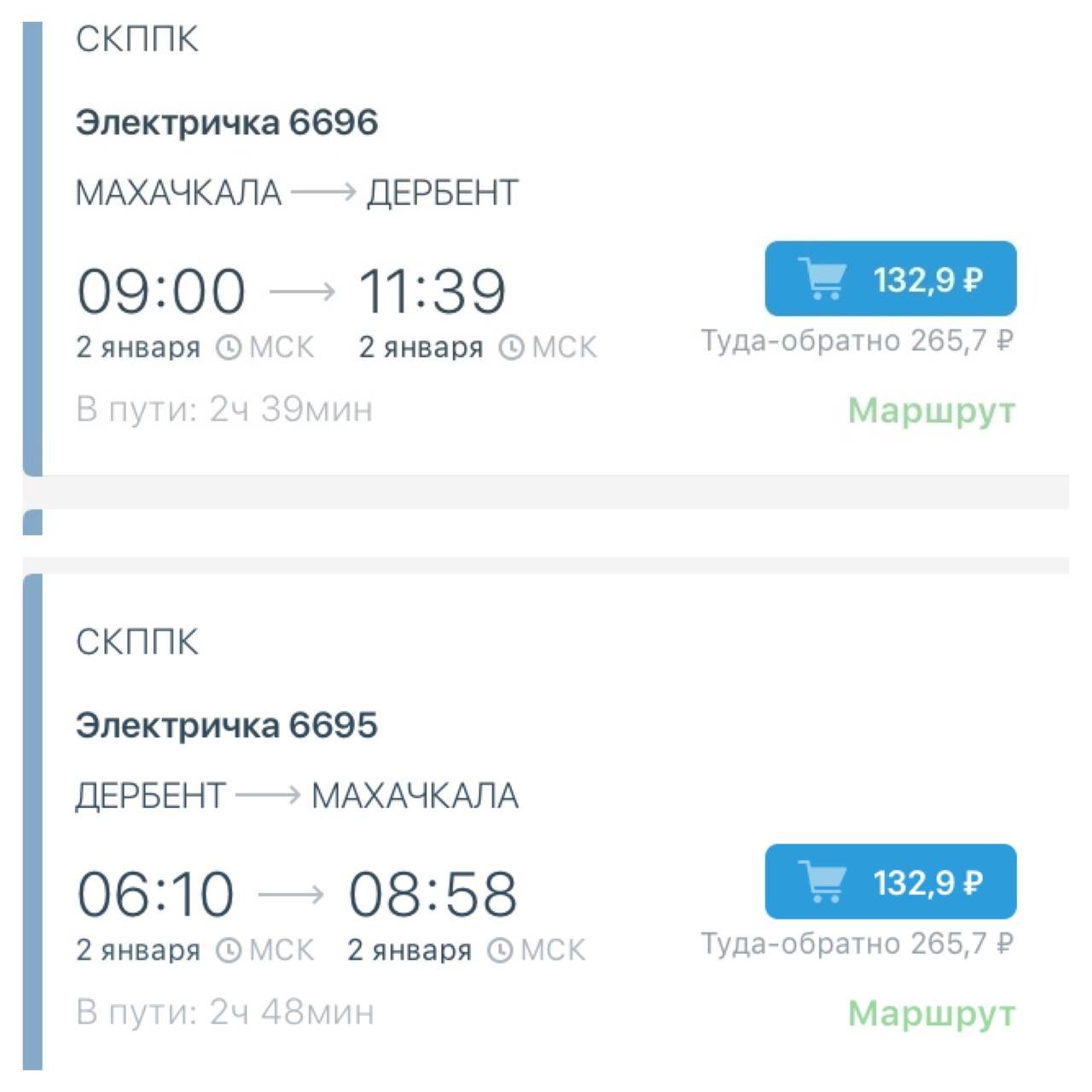The width and height of the screenshot is (1092, 1092).
Task: Click the clock icon beside 09:00 departure
Action: (x=228, y=348)
